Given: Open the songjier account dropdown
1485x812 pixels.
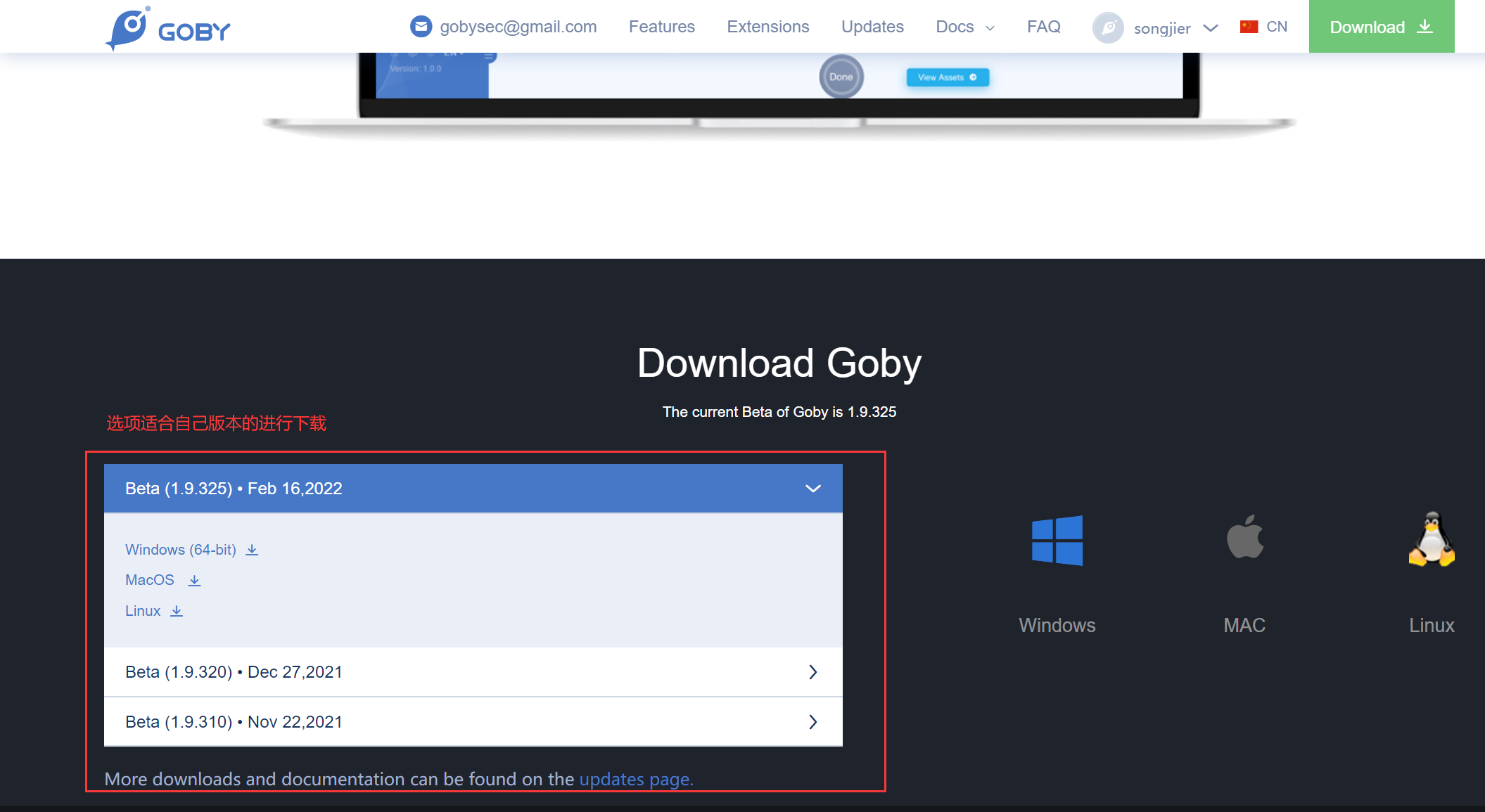Looking at the screenshot, I should click(1210, 28).
